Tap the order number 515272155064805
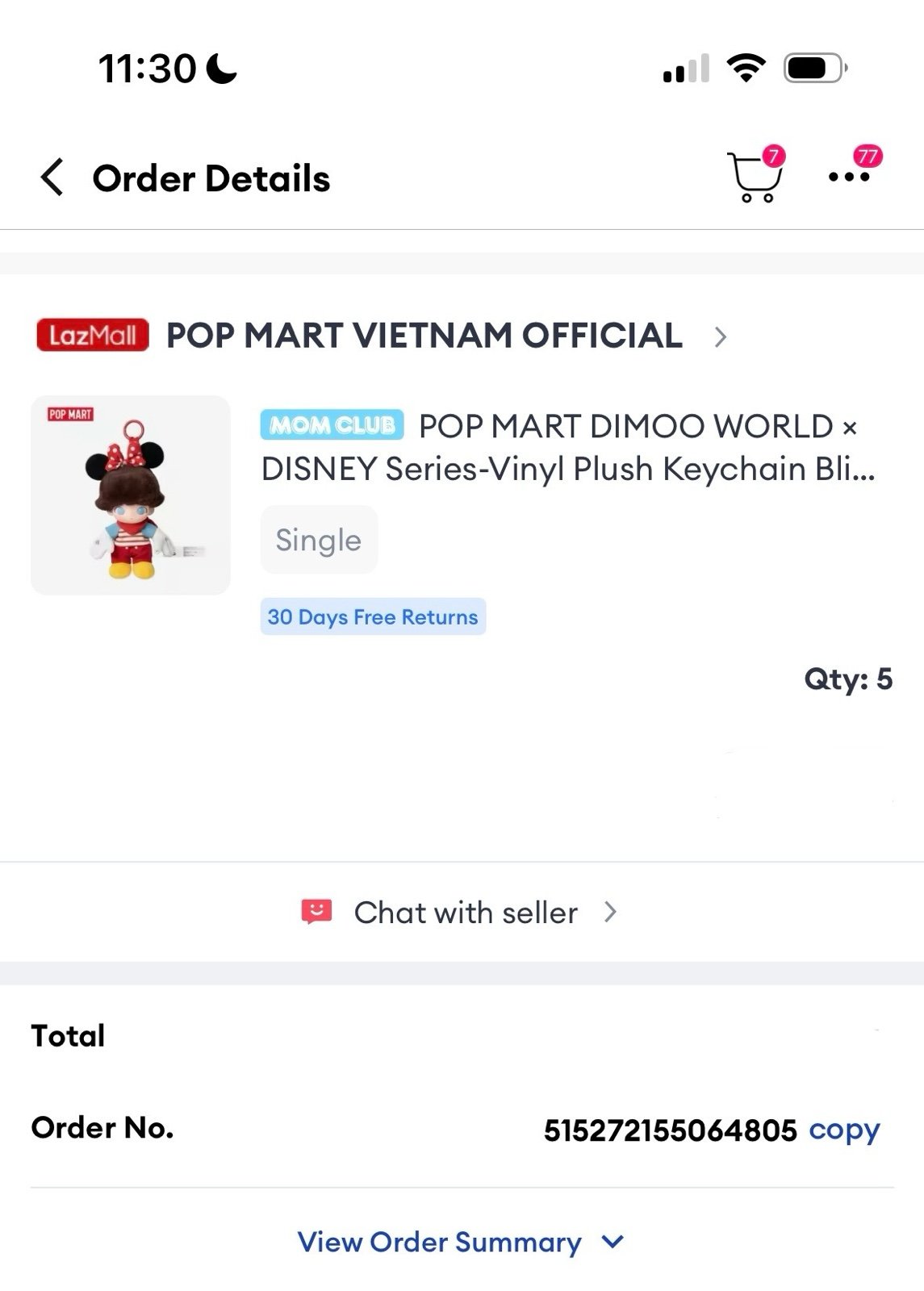The image size is (924, 1291). coord(670,1130)
